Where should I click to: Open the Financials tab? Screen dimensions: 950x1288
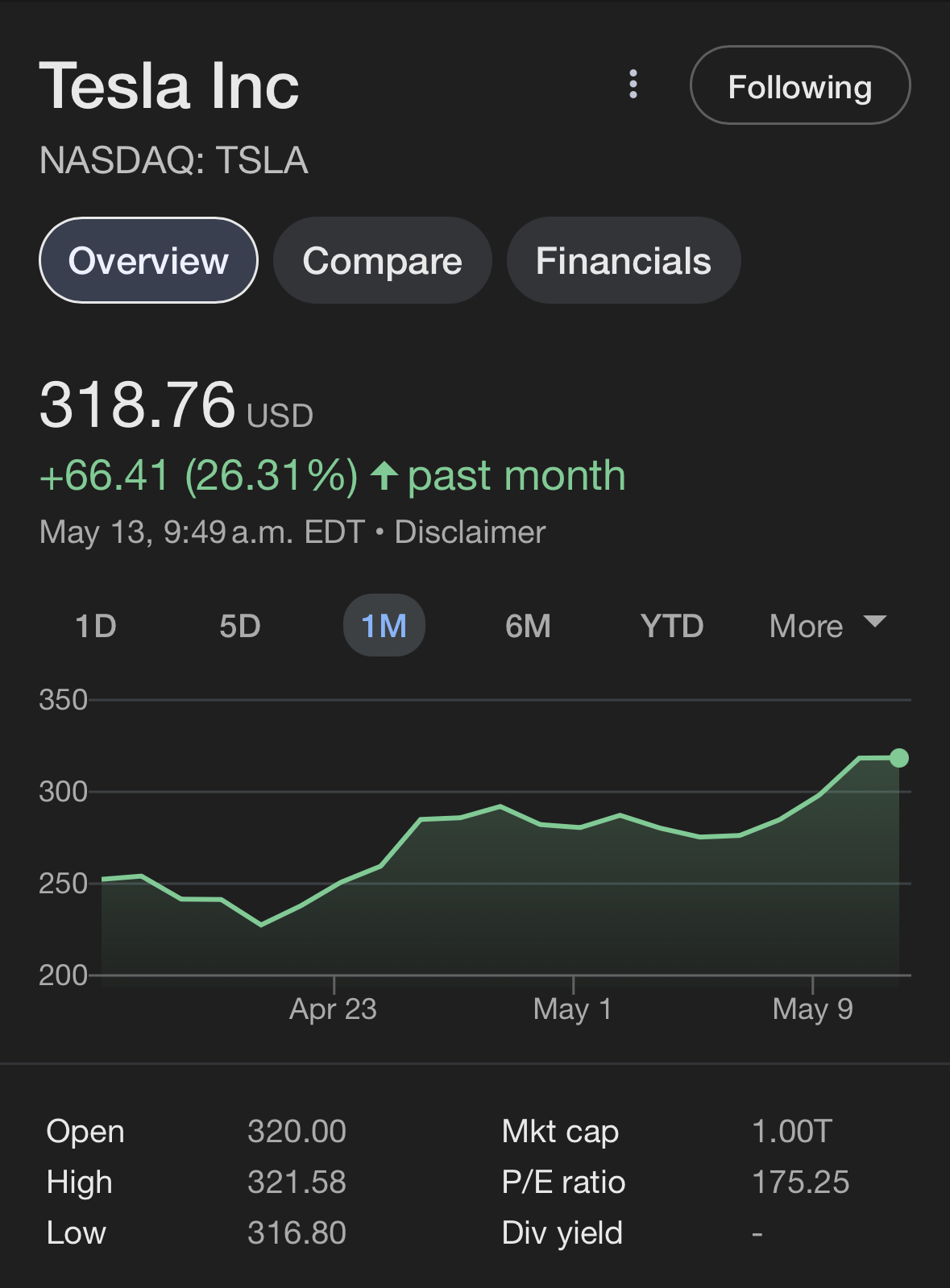[x=624, y=260]
